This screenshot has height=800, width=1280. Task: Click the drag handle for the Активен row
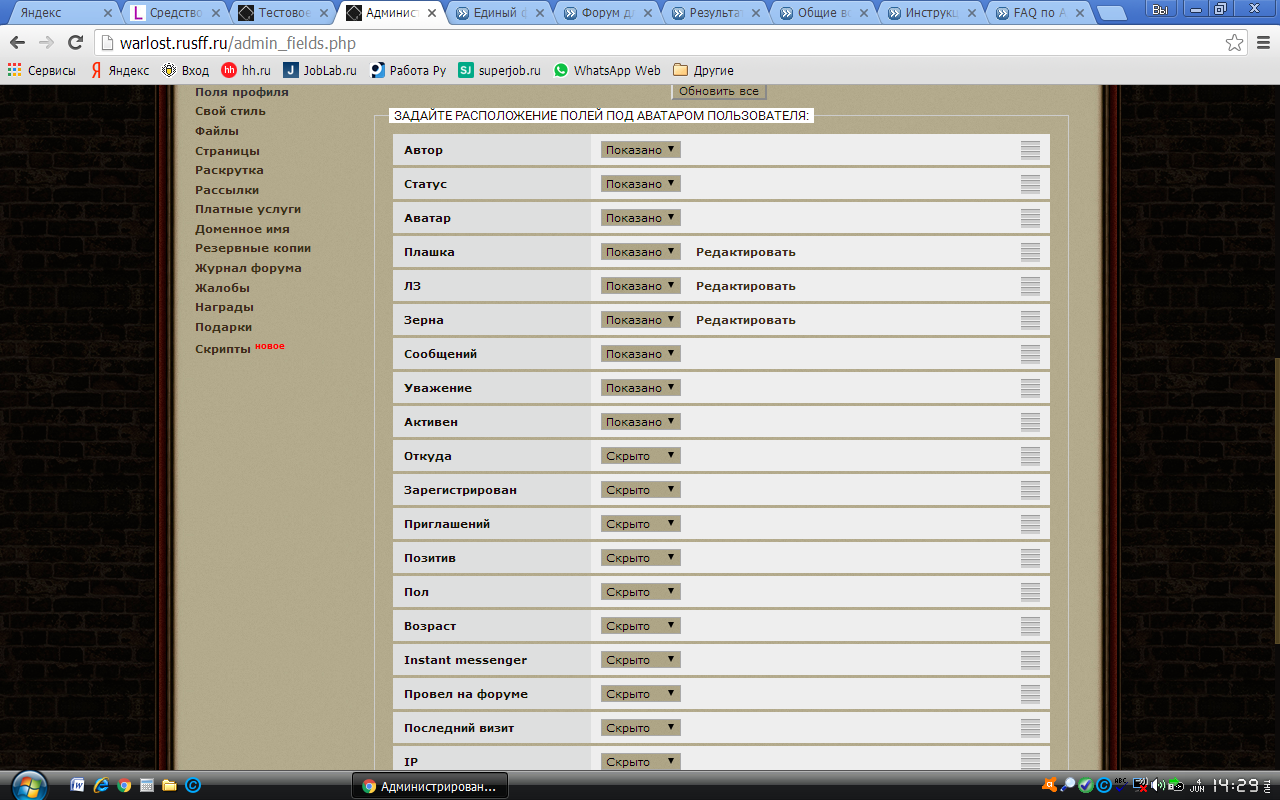point(1030,422)
